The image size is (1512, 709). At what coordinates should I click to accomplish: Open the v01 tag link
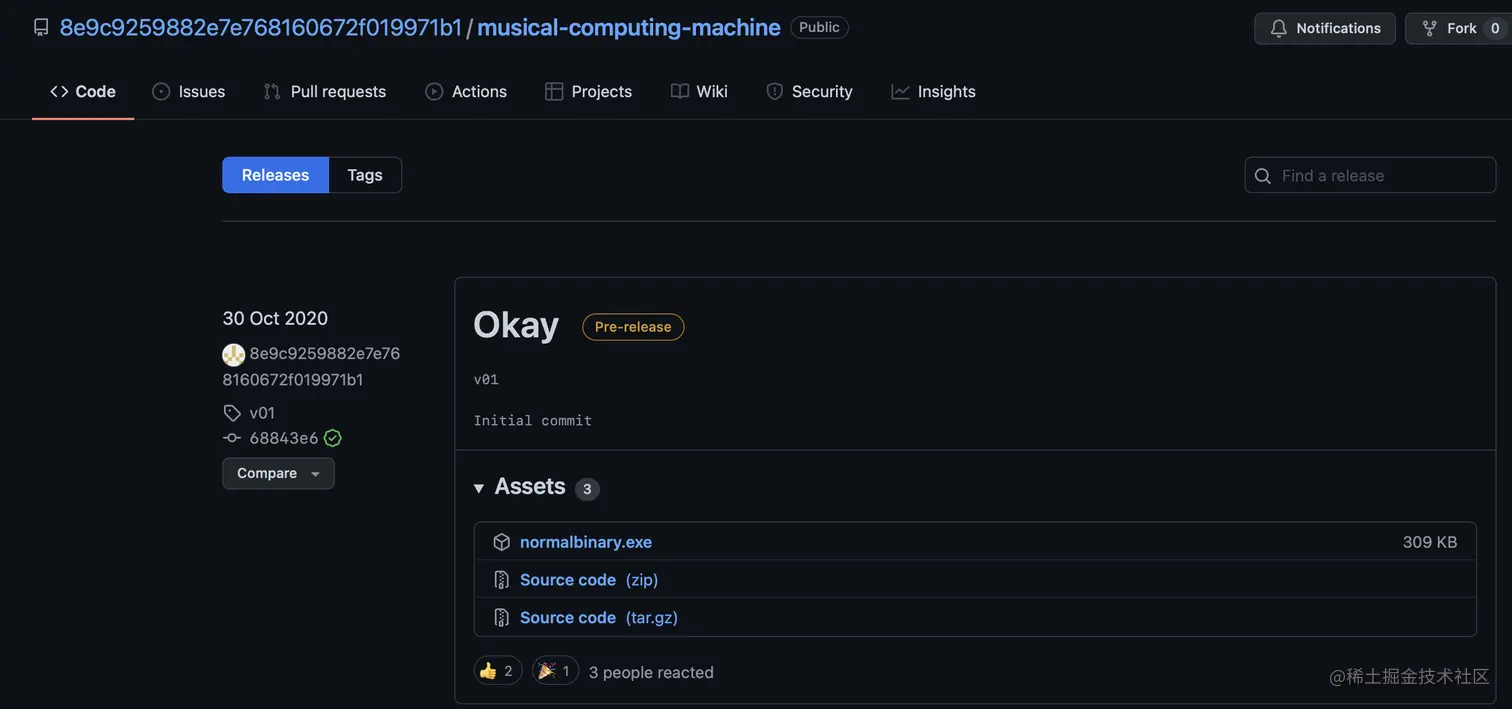click(262, 413)
